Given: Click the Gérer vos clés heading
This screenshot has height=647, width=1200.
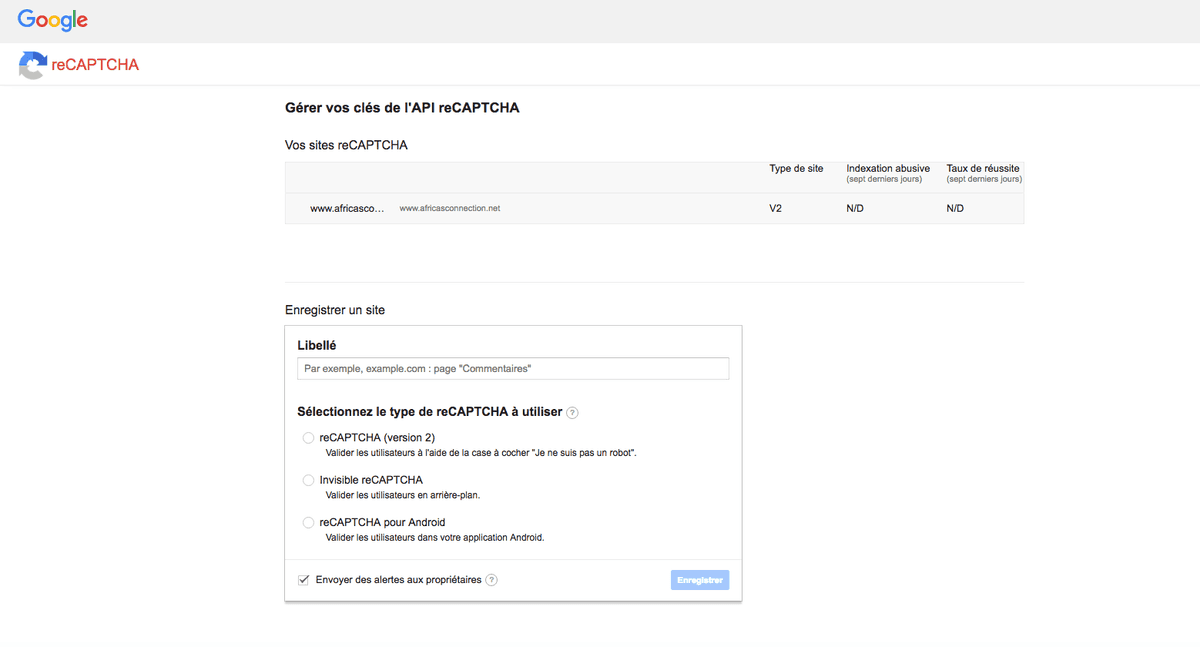Looking at the screenshot, I should pyautogui.click(x=402, y=107).
